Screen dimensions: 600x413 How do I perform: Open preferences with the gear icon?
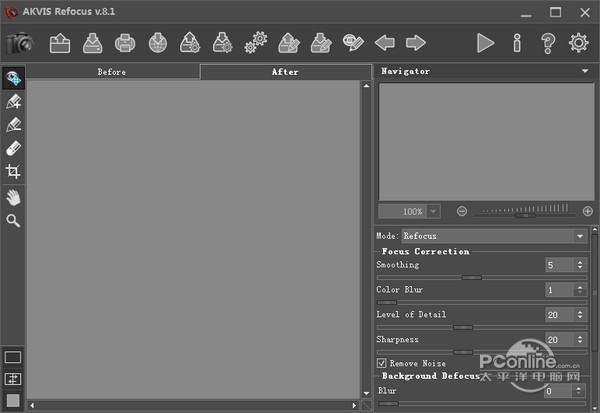[579, 43]
